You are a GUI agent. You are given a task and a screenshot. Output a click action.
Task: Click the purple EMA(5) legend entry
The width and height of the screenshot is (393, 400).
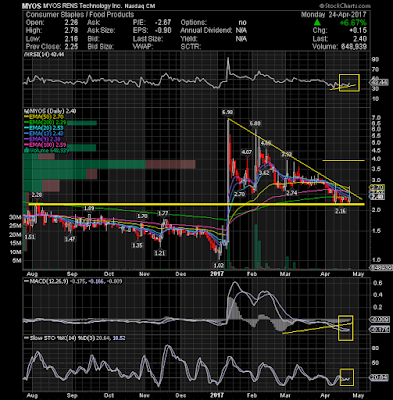tap(42, 139)
